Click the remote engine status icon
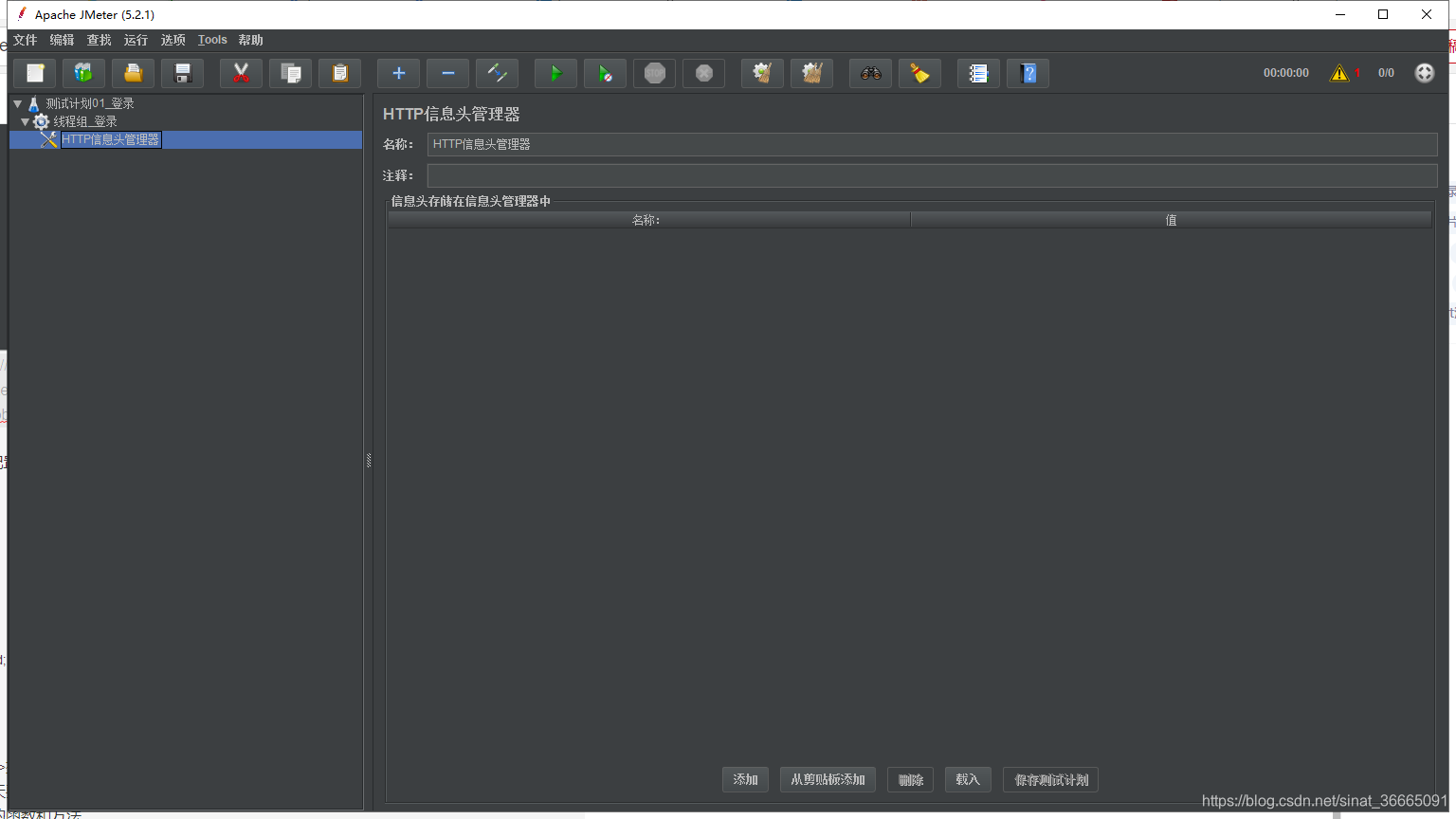The height and width of the screenshot is (819, 1456). [x=1425, y=73]
